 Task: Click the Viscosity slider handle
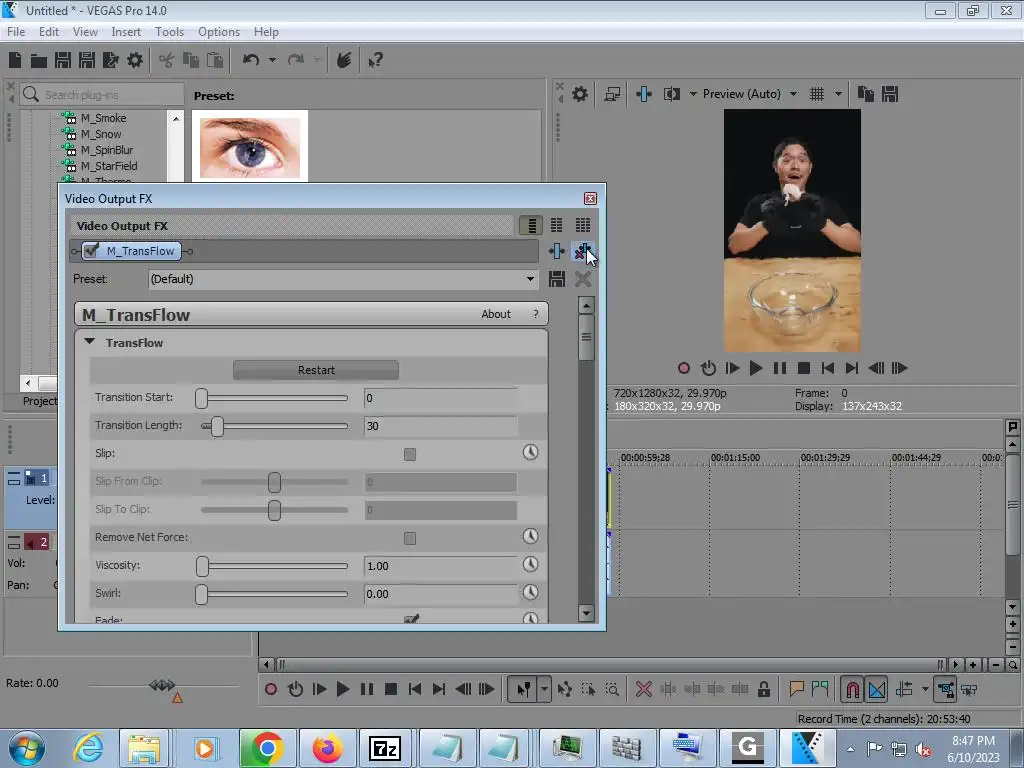pyautogui.click(x=202, y=566)
